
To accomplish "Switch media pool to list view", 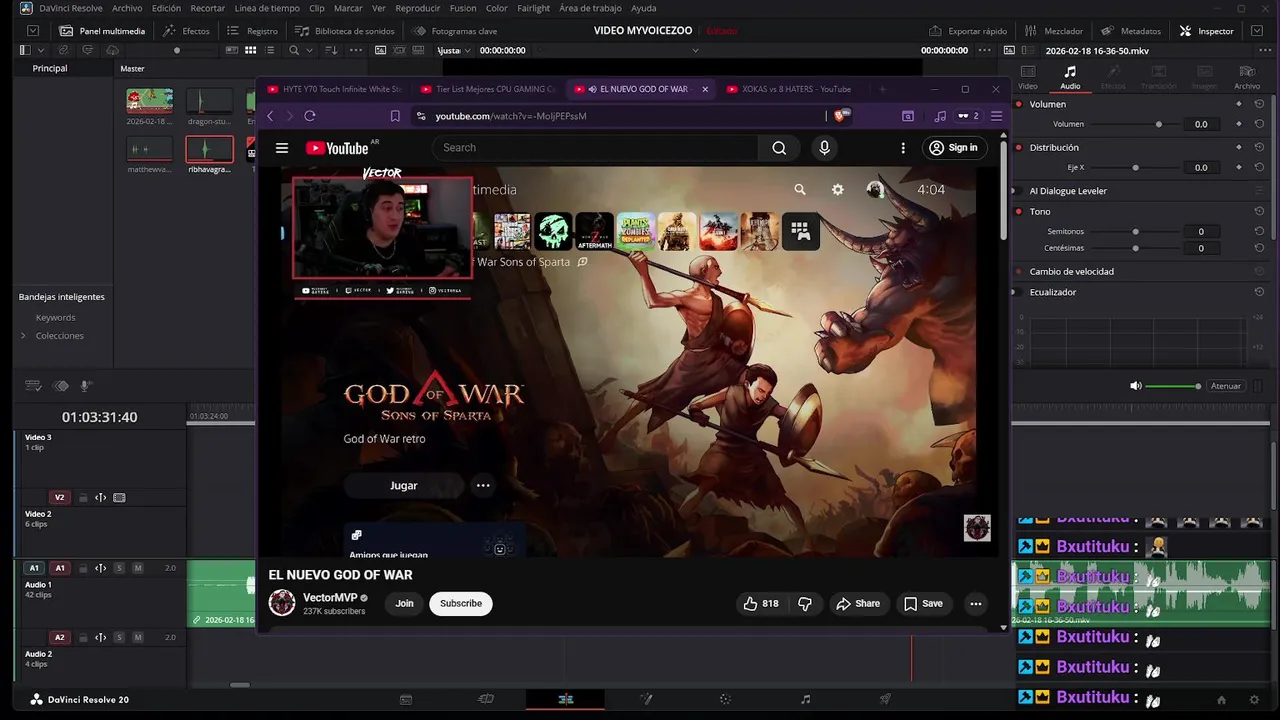I will click(270, 50).
